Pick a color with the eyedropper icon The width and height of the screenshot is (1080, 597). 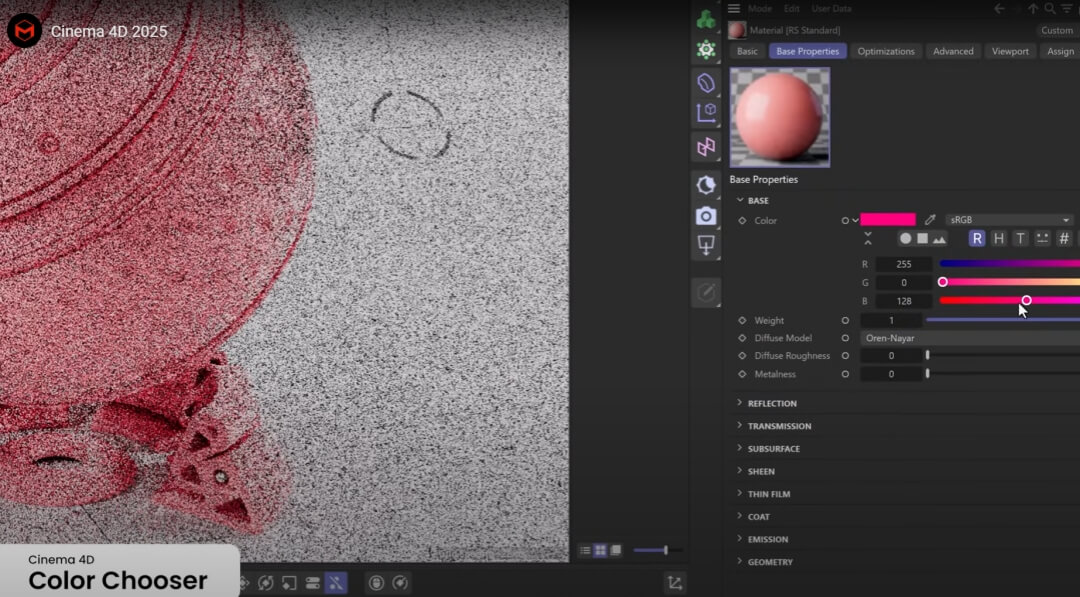click(931, 220)
